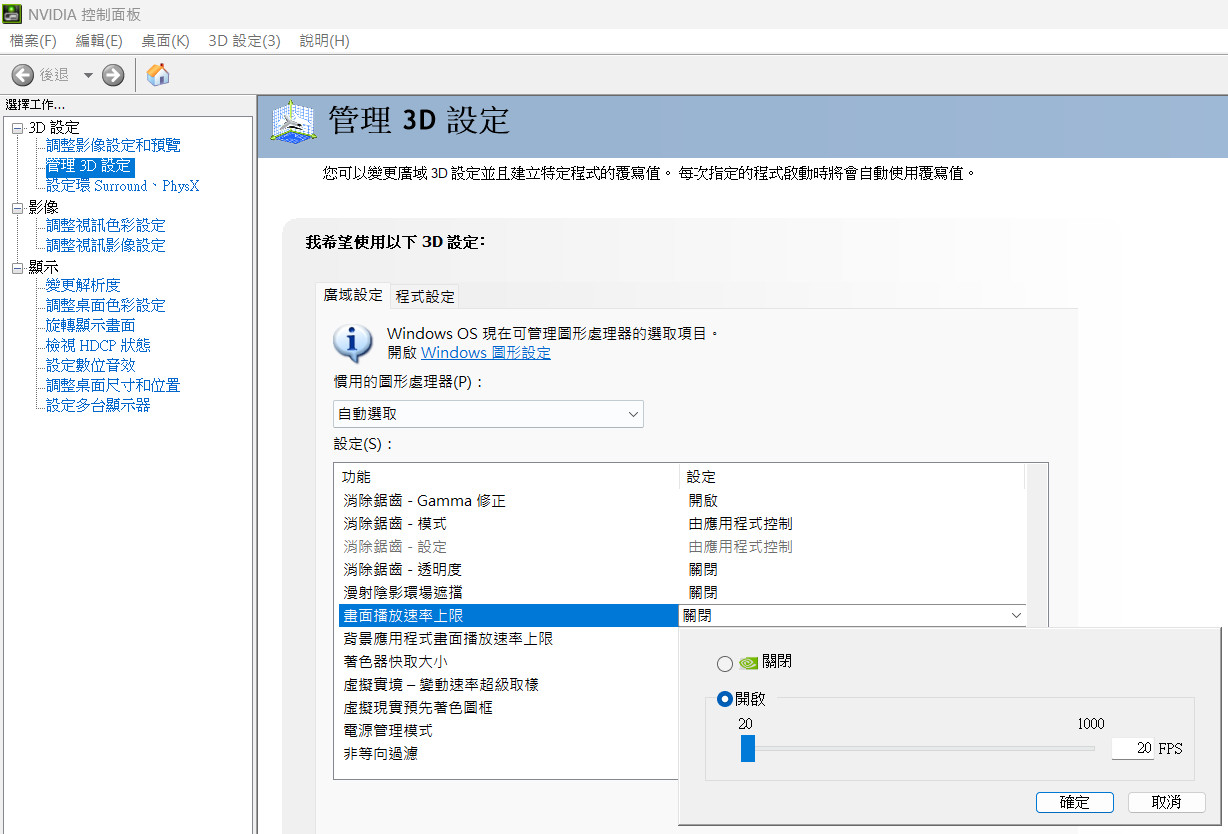1228x834 pixels.
Task: Collapse the 3D 設定 tree node
Action: pyautogui.click(x=16, y=128)
